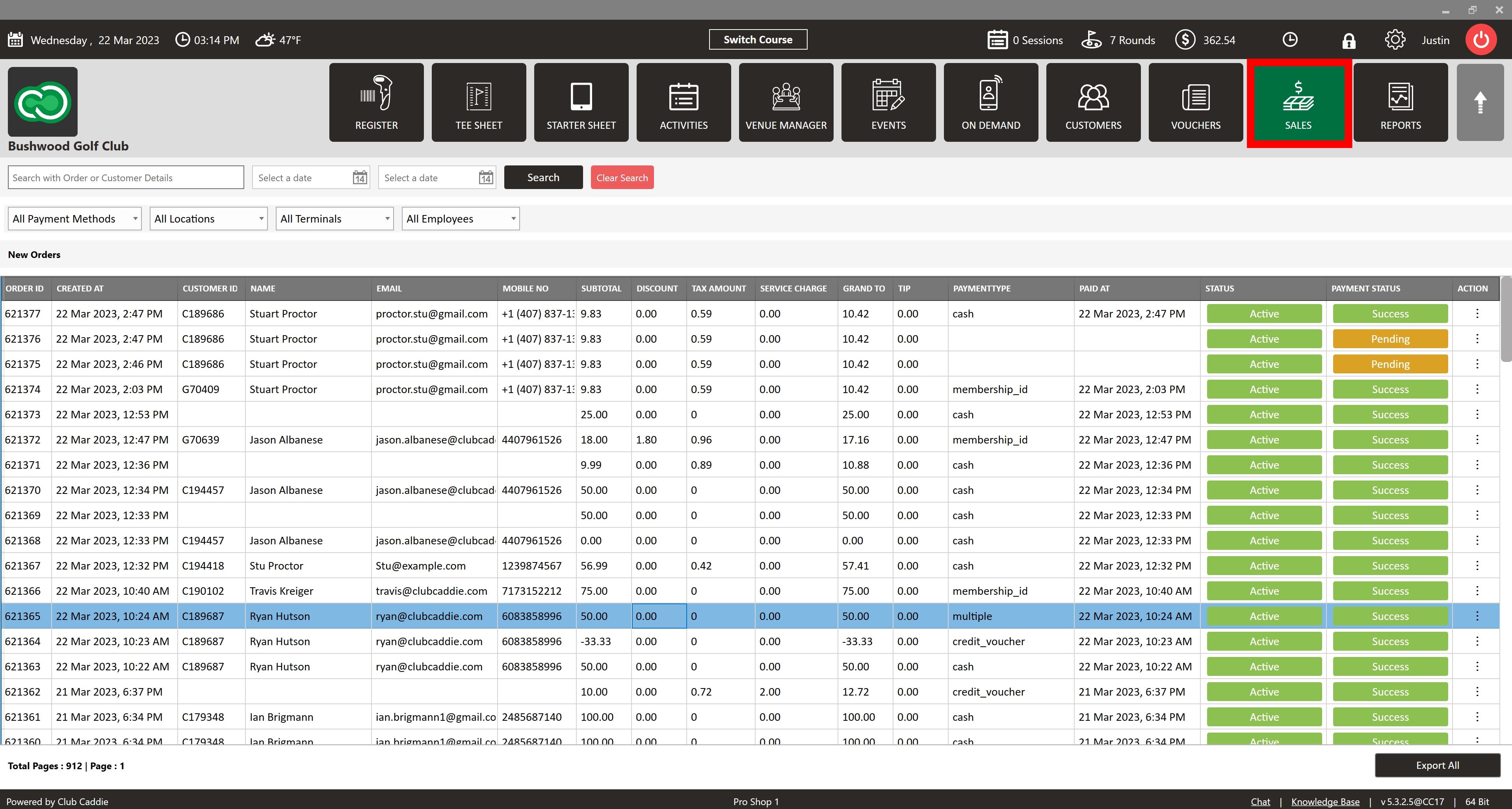The image size is (1512, 809).
Task: Open action menu for order 621377
Action: [x=1477, y=314]
